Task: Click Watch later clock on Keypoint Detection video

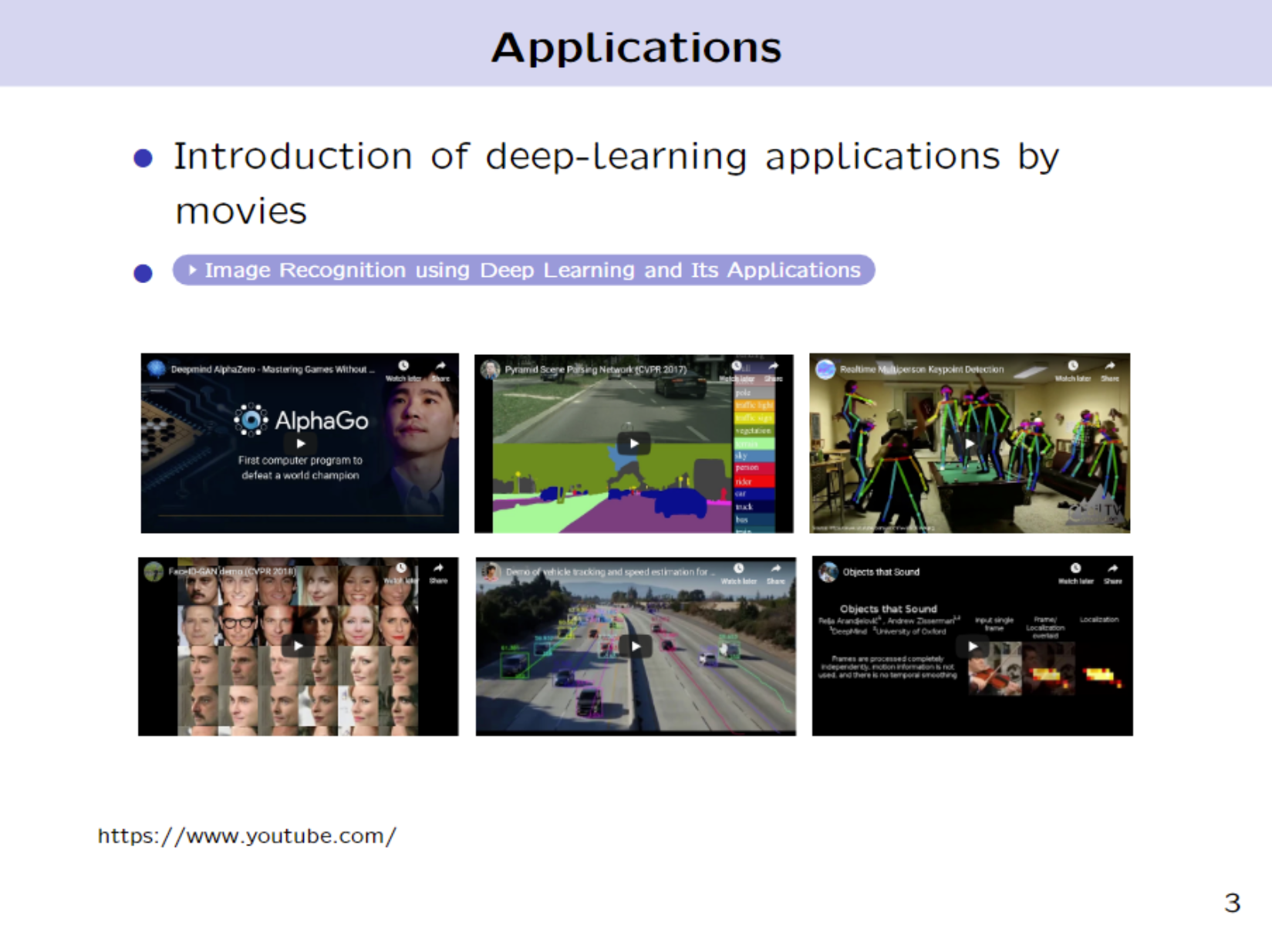Action: pos(1073,366)
